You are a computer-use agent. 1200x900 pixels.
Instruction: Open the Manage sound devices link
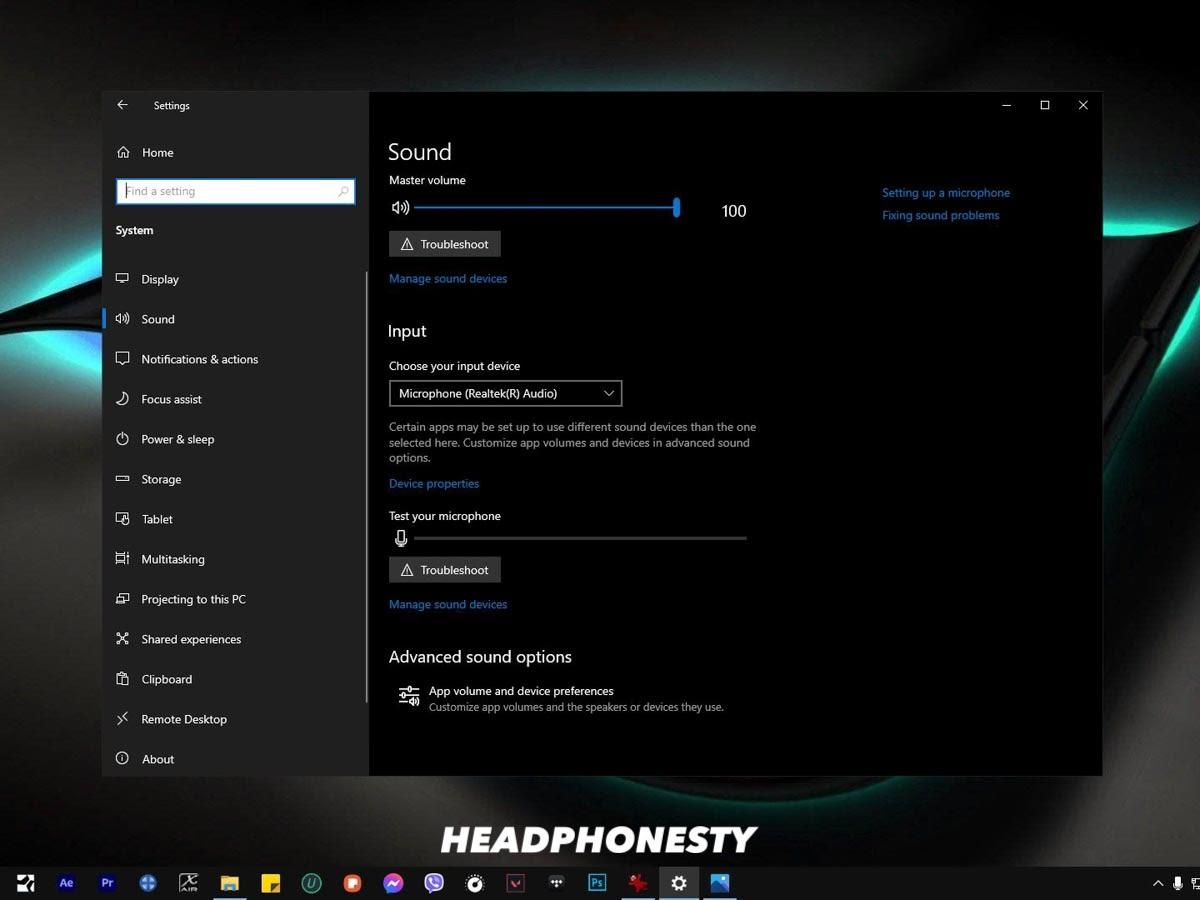click(448, 278)
